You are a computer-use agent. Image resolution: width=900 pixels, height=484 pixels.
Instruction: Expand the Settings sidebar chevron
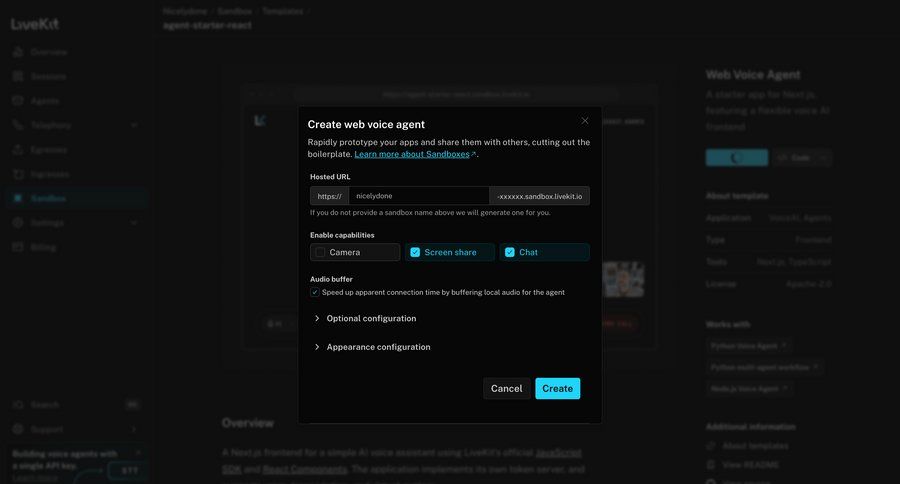pyautogui.click(x=134, y=223)
